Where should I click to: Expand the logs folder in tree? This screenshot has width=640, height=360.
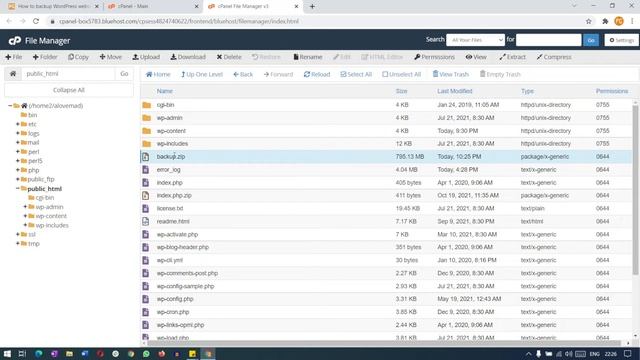18,133
